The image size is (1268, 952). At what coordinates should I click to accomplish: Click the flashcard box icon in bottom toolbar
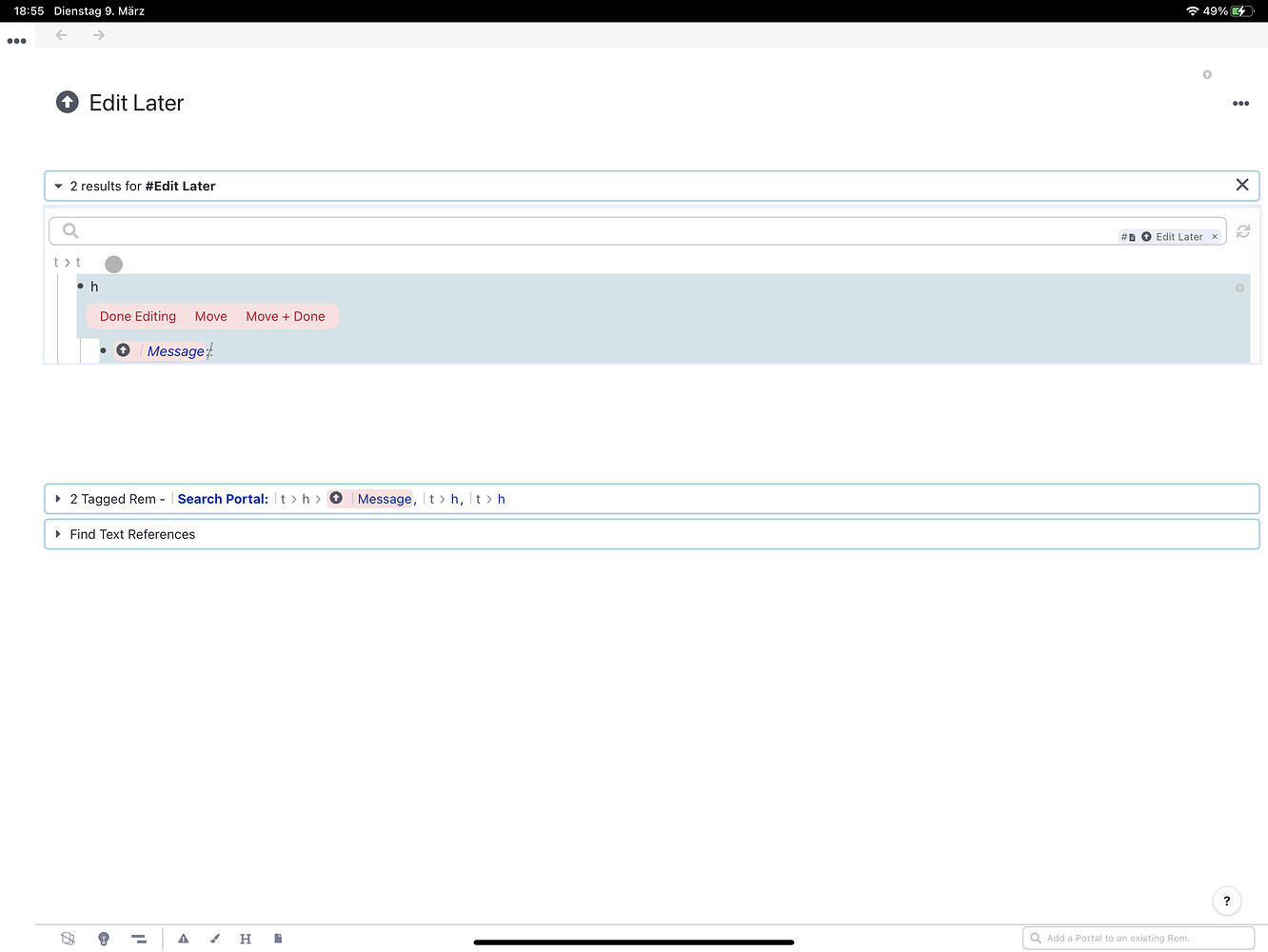point(68,939)
